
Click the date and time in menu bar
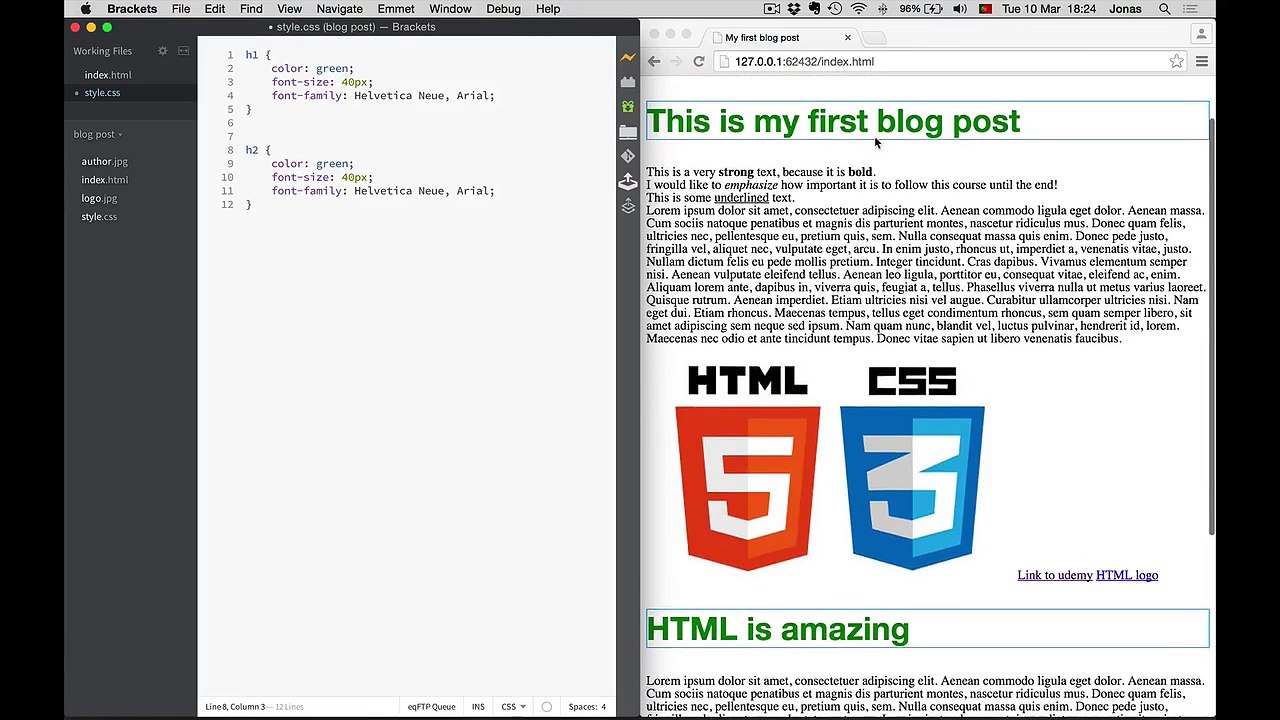pos(1048,9)
